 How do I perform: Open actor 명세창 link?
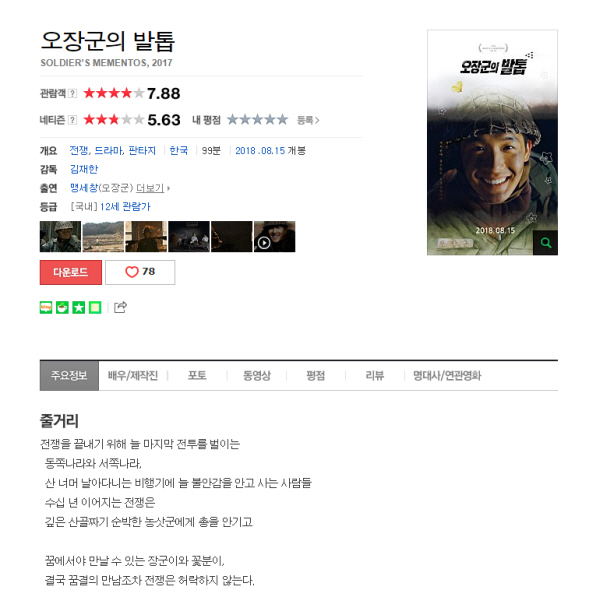tap(84, 188)
